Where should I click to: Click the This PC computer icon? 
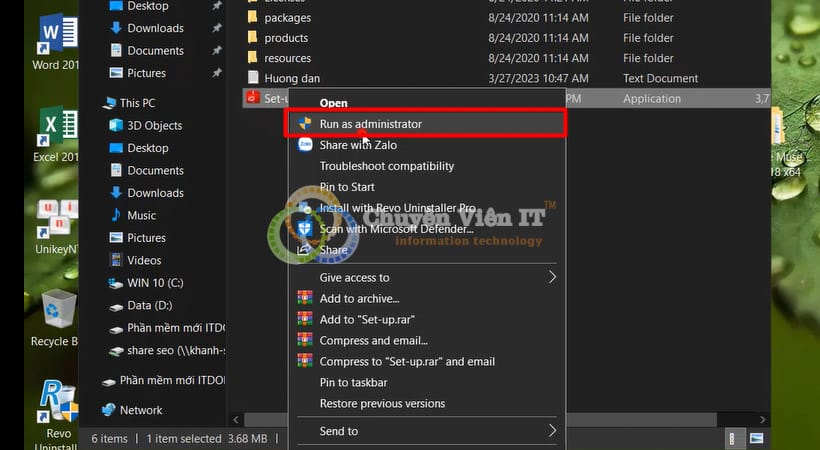click(109, 103)
